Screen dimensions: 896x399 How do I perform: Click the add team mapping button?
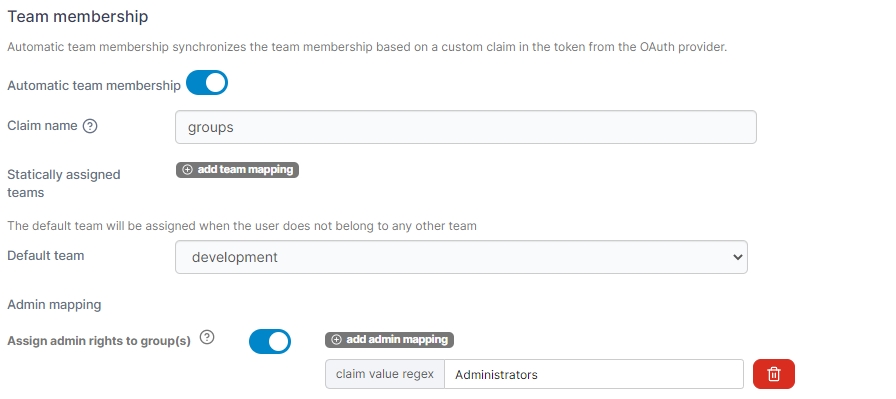(237, 170)
